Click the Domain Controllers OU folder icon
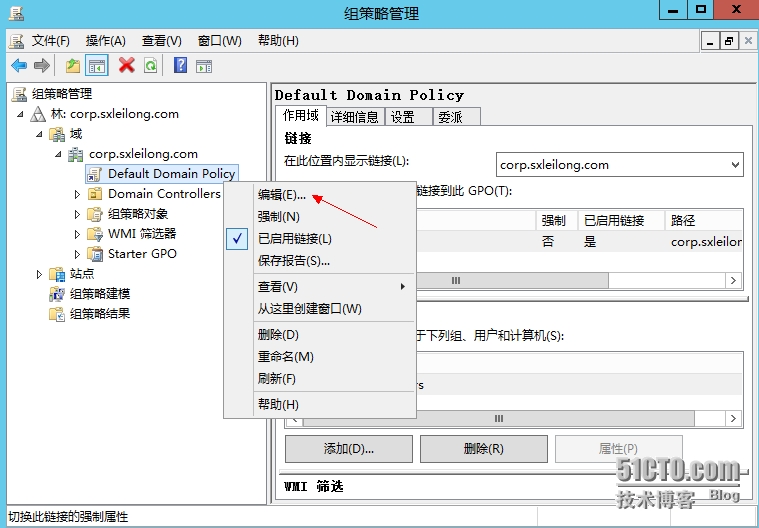759x528 pixels. point(95,194)
